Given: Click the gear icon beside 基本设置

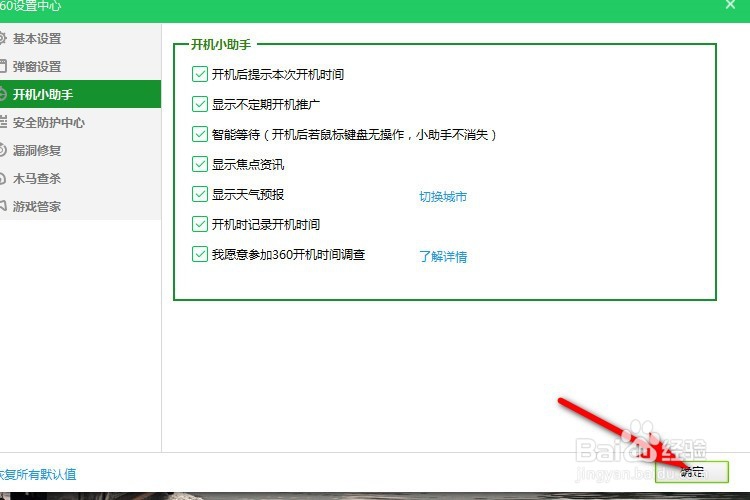Looking at the screenshot, I should click(2, 38).
